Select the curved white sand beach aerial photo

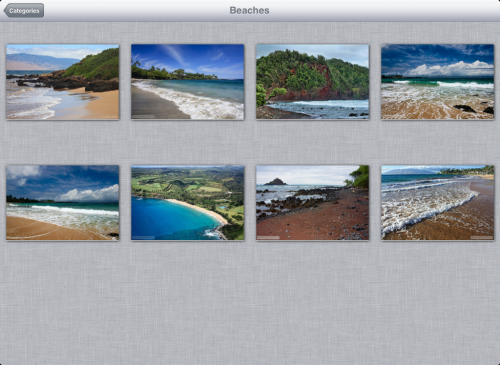188,203
